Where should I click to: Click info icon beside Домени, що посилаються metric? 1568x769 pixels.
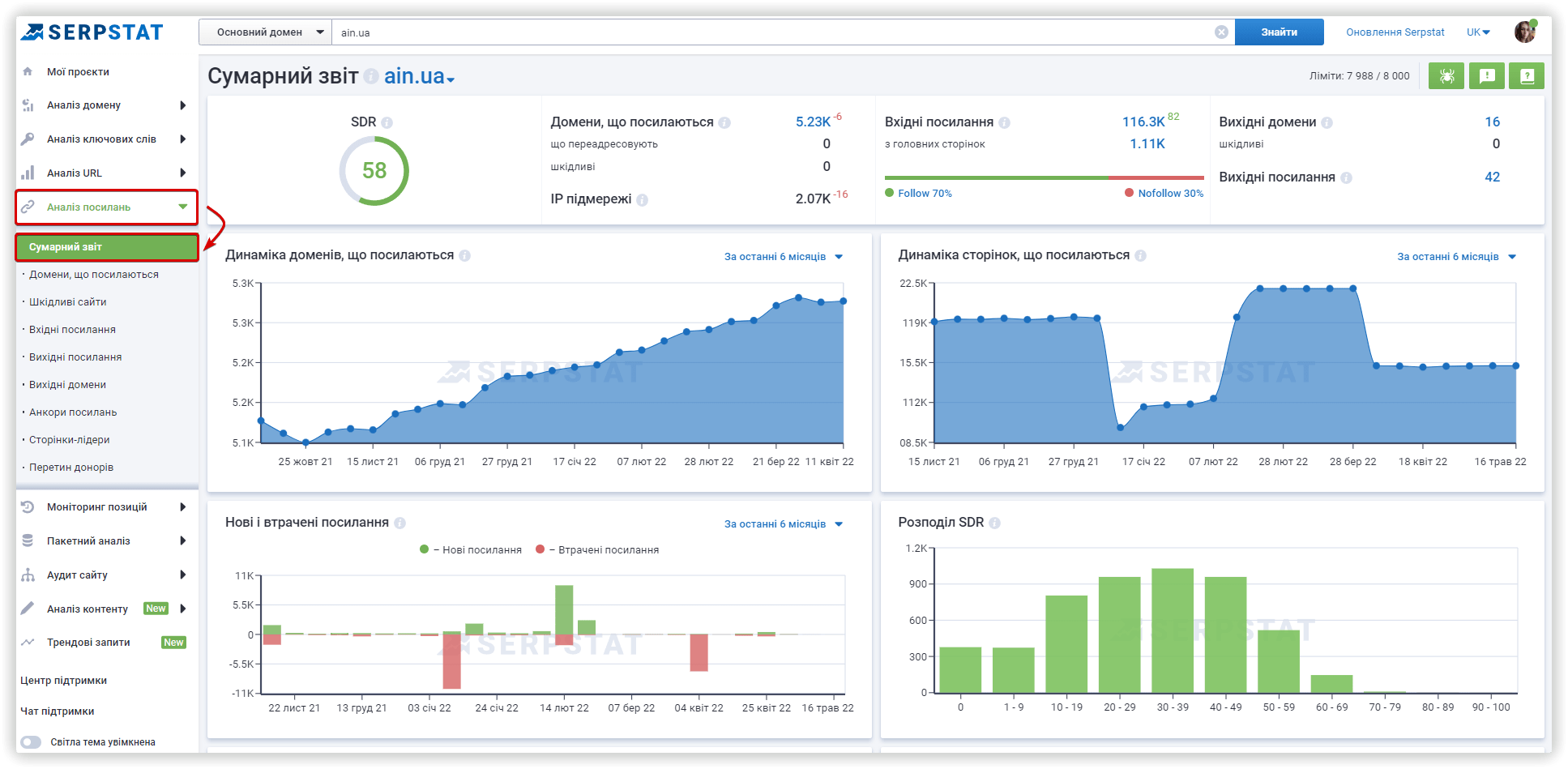click(724, 122)
